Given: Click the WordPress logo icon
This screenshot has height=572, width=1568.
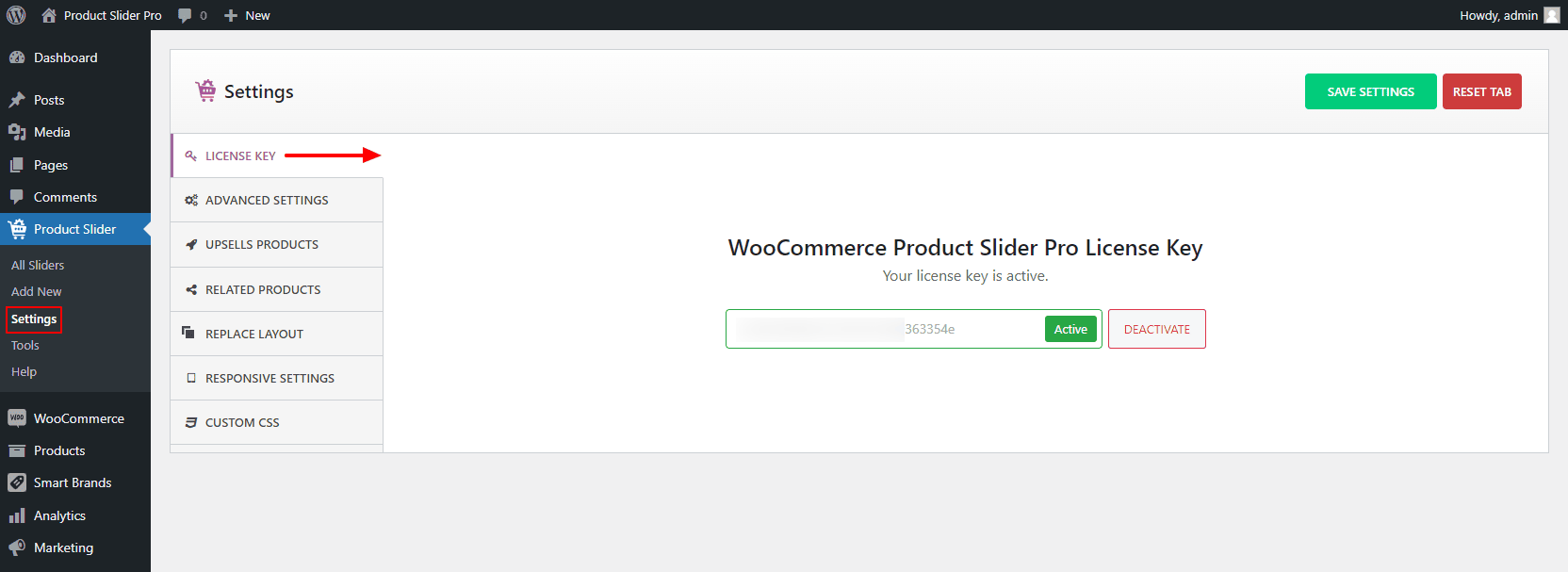Looking at the screenshot, I should coord(16,15).
